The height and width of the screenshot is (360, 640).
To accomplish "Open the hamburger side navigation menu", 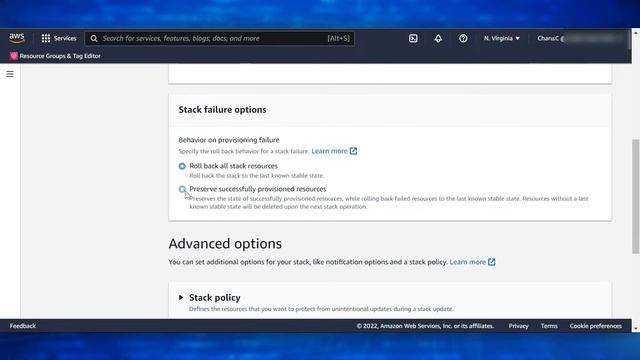I will (x=10, y=74).
